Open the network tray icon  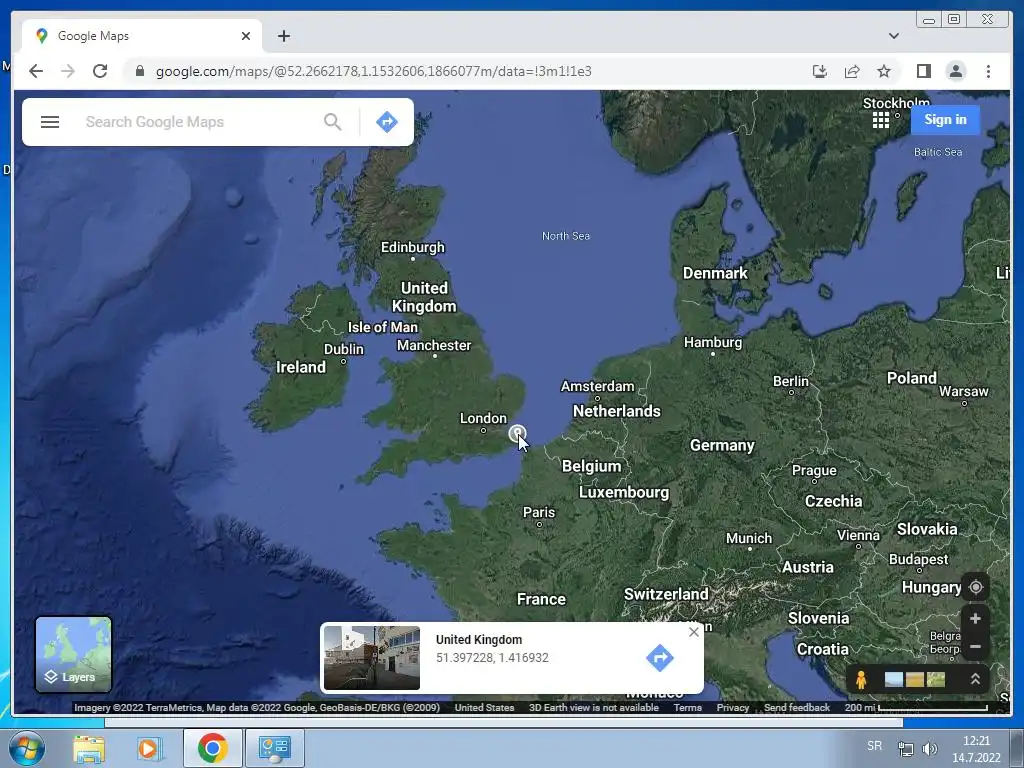click(905, 749)
